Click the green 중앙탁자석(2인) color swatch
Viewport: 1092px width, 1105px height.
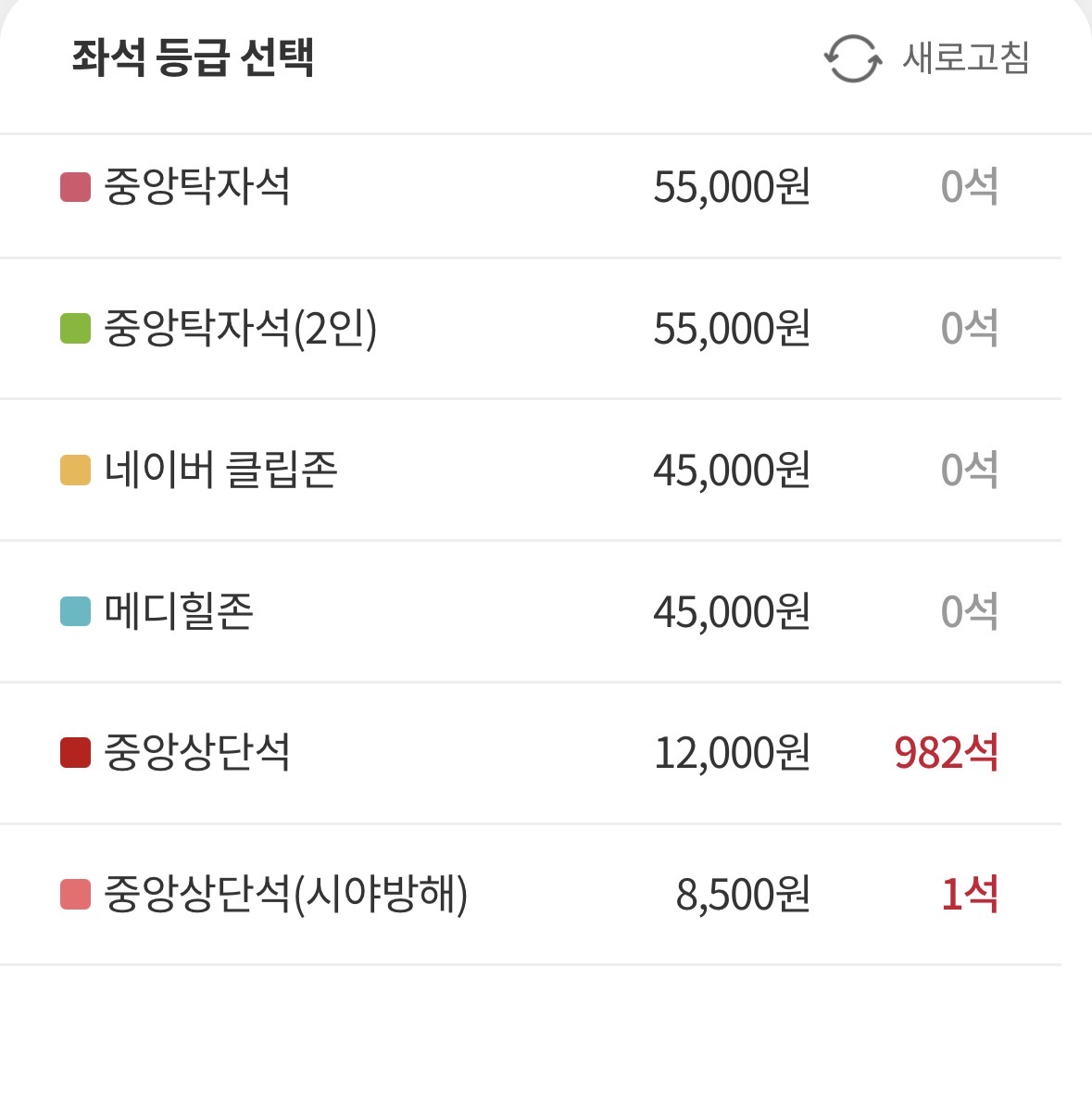(x=75, y=329)
